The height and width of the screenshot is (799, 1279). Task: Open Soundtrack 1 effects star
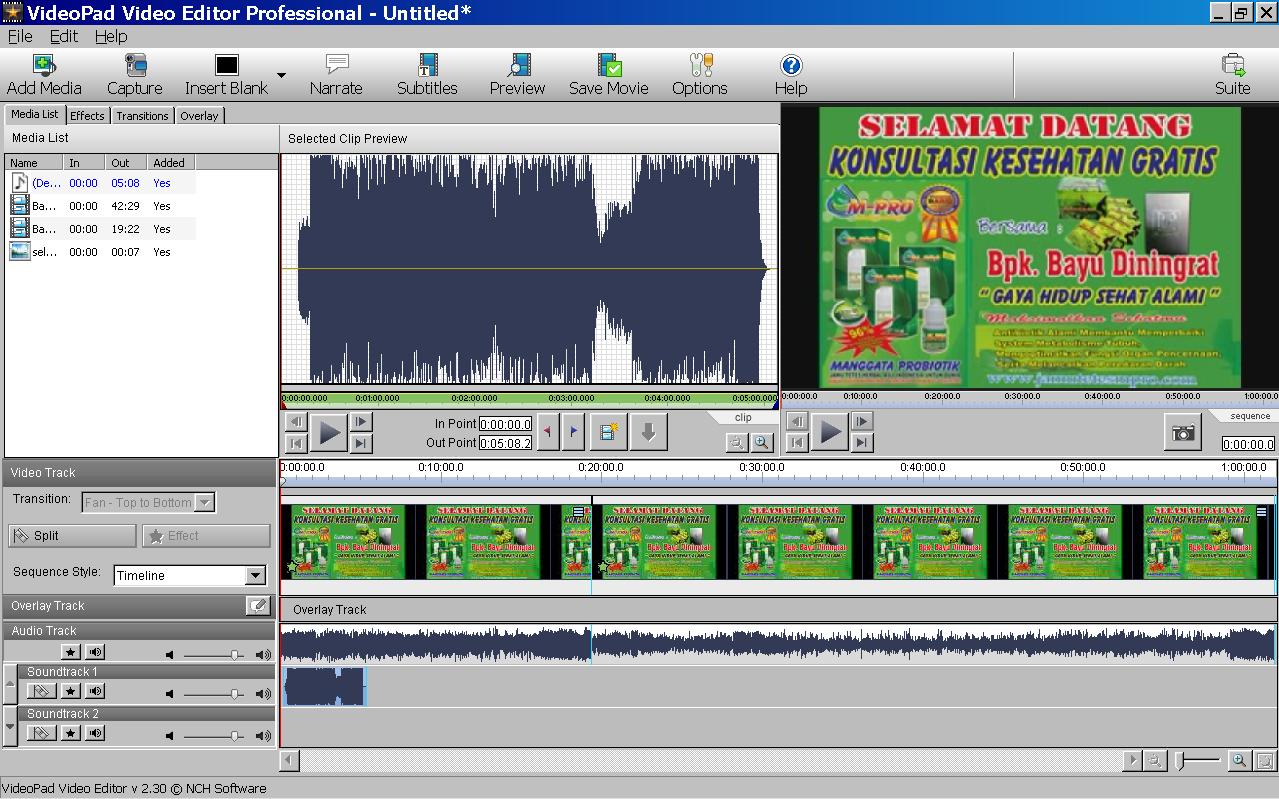pyautogui.click(x=70, y=691)
